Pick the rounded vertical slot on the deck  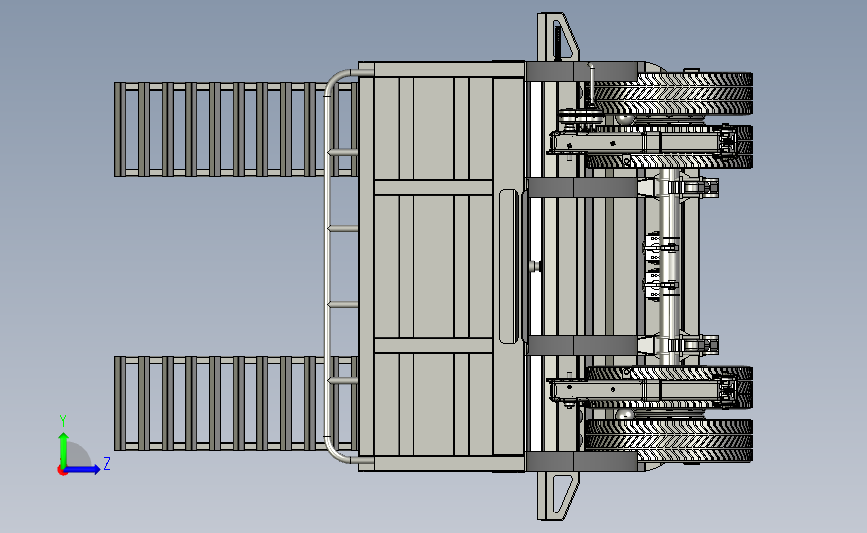508,266
